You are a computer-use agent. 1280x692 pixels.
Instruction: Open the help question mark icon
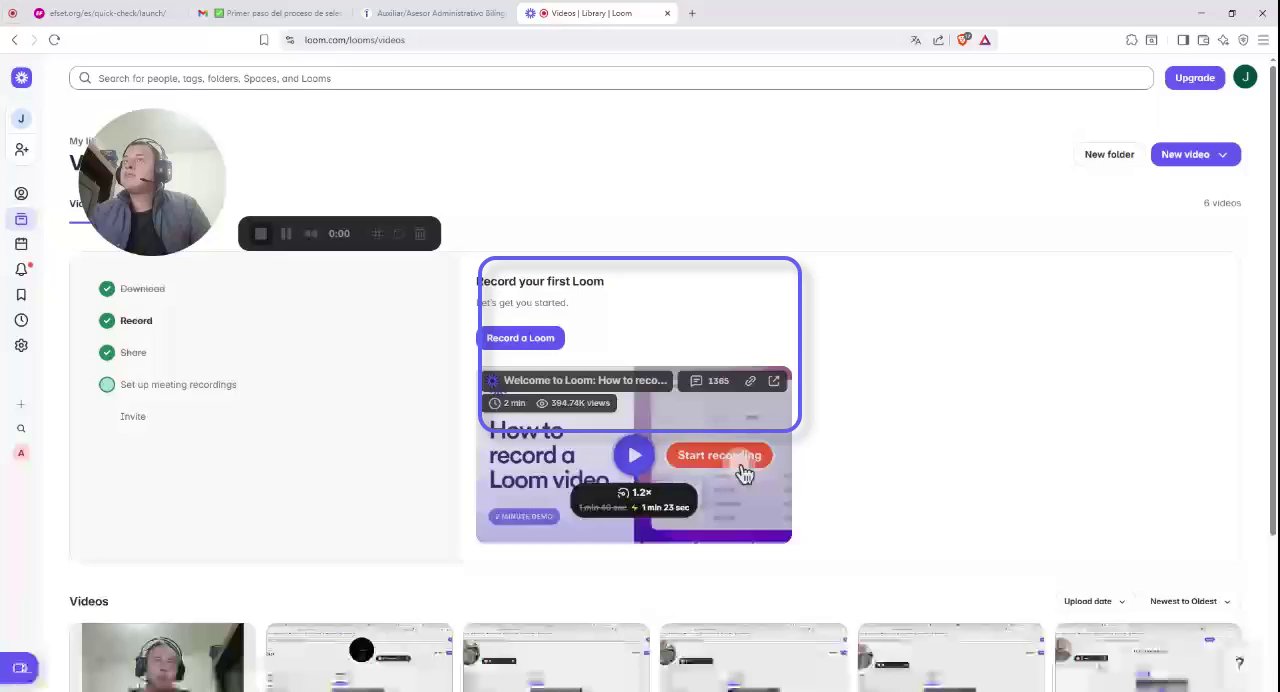coord(1239,663)
